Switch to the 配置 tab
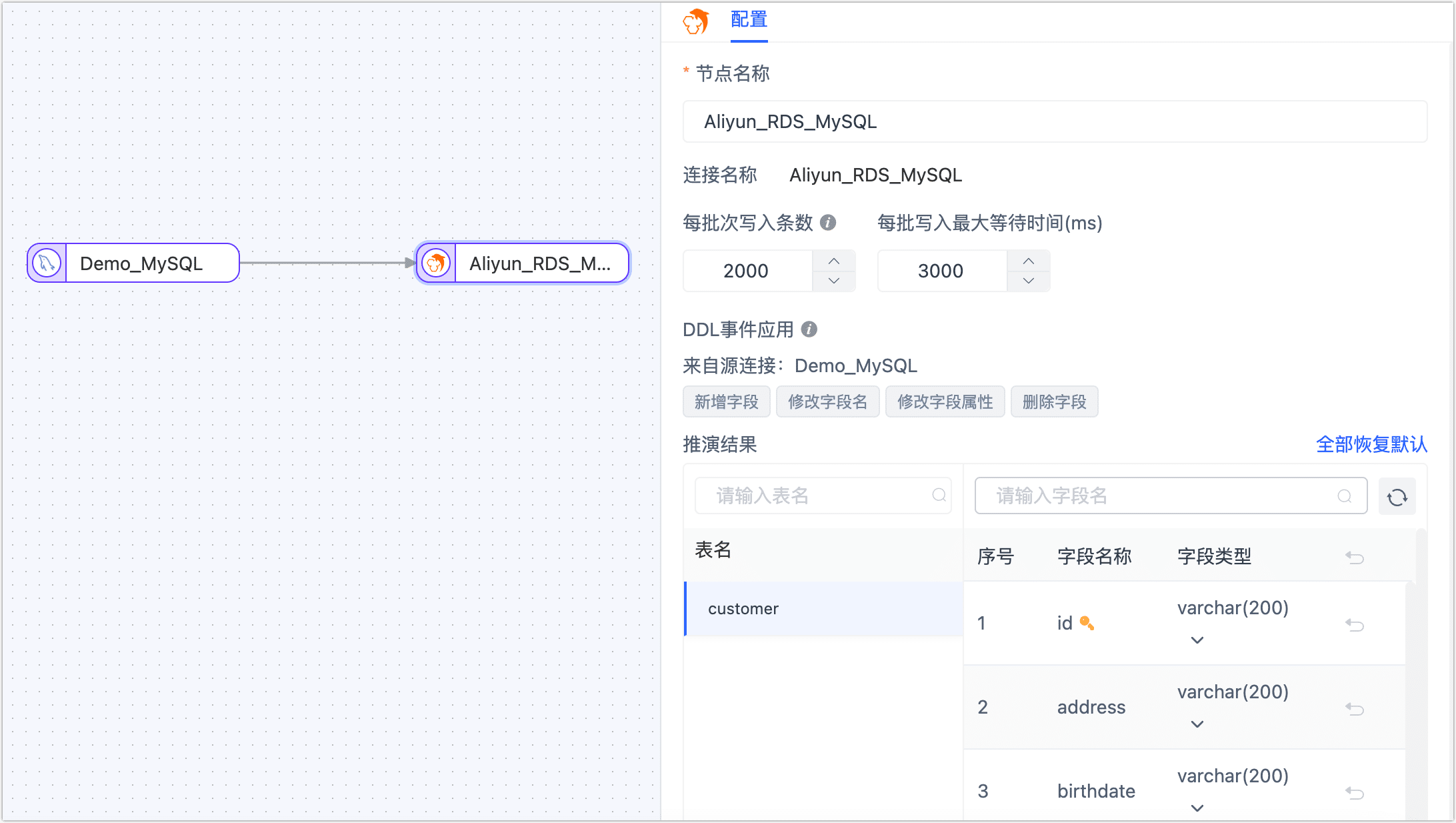The image size is (1456, 823). coord(749,20)
